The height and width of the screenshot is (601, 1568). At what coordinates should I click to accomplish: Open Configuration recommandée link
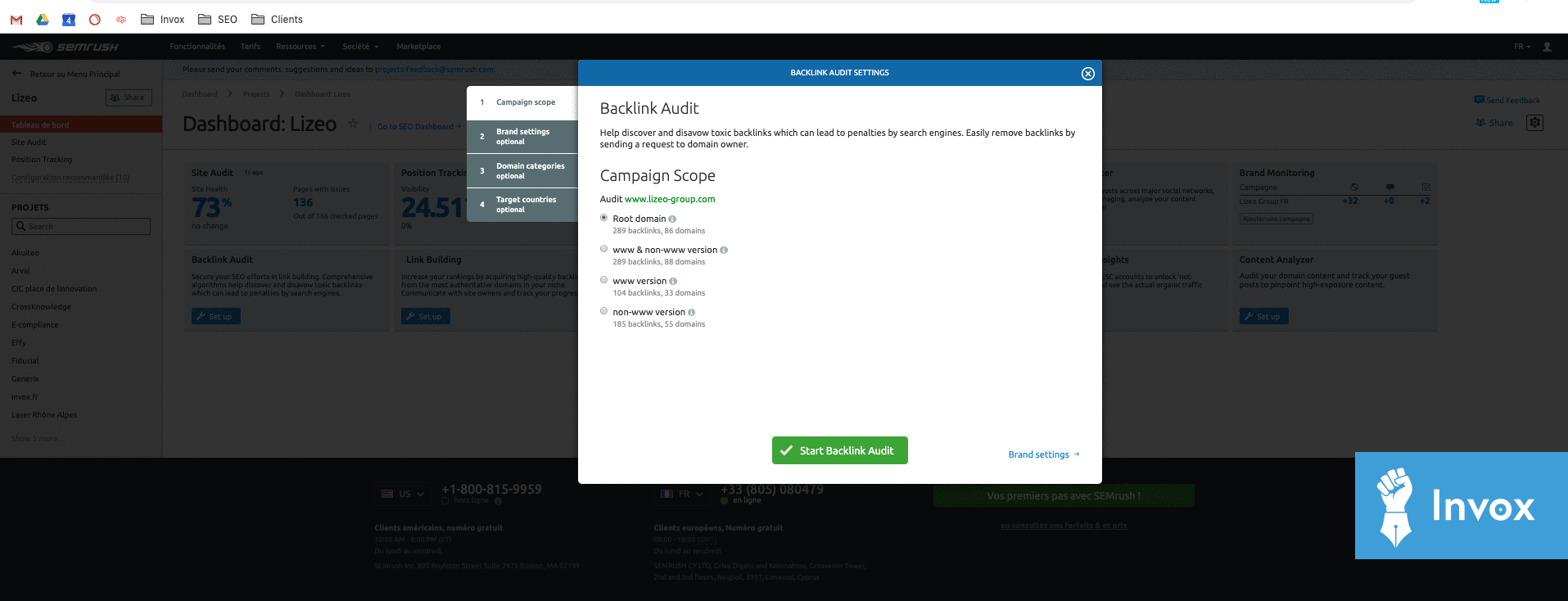[70, 178]
